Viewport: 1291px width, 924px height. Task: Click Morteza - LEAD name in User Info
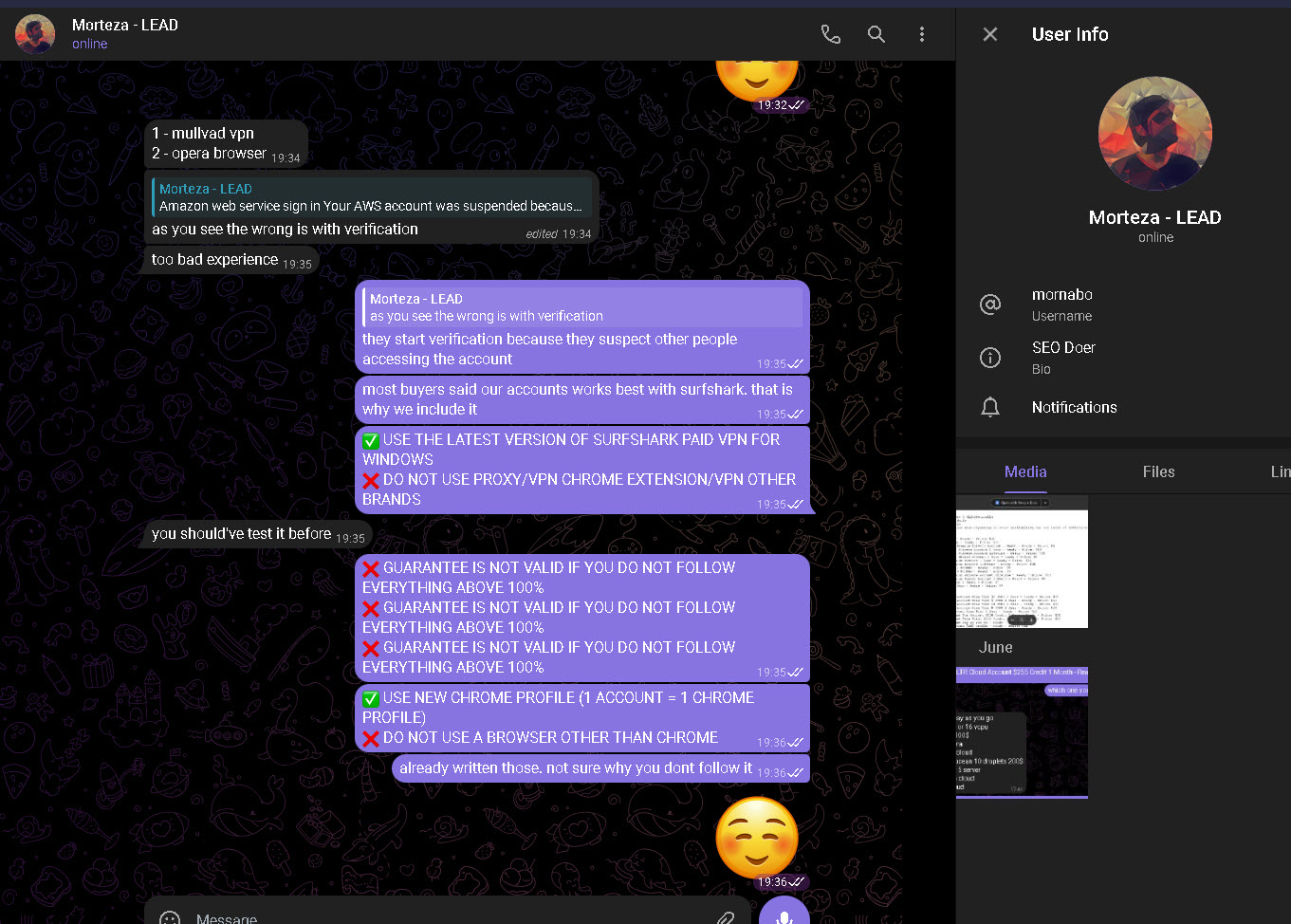pyautogui.click(x=1154, y=217)
